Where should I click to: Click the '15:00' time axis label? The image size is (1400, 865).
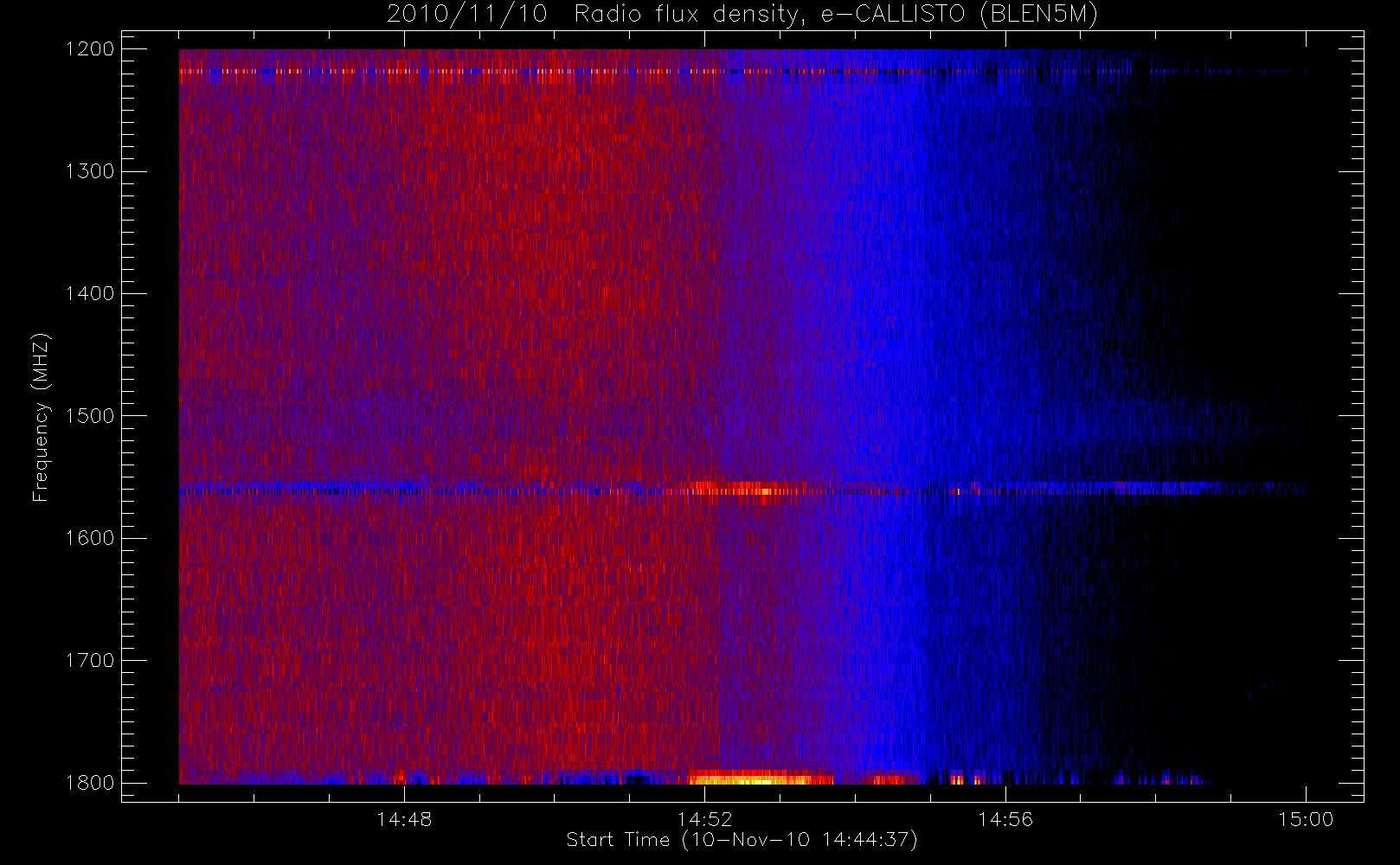click(x=1306, y=819)
